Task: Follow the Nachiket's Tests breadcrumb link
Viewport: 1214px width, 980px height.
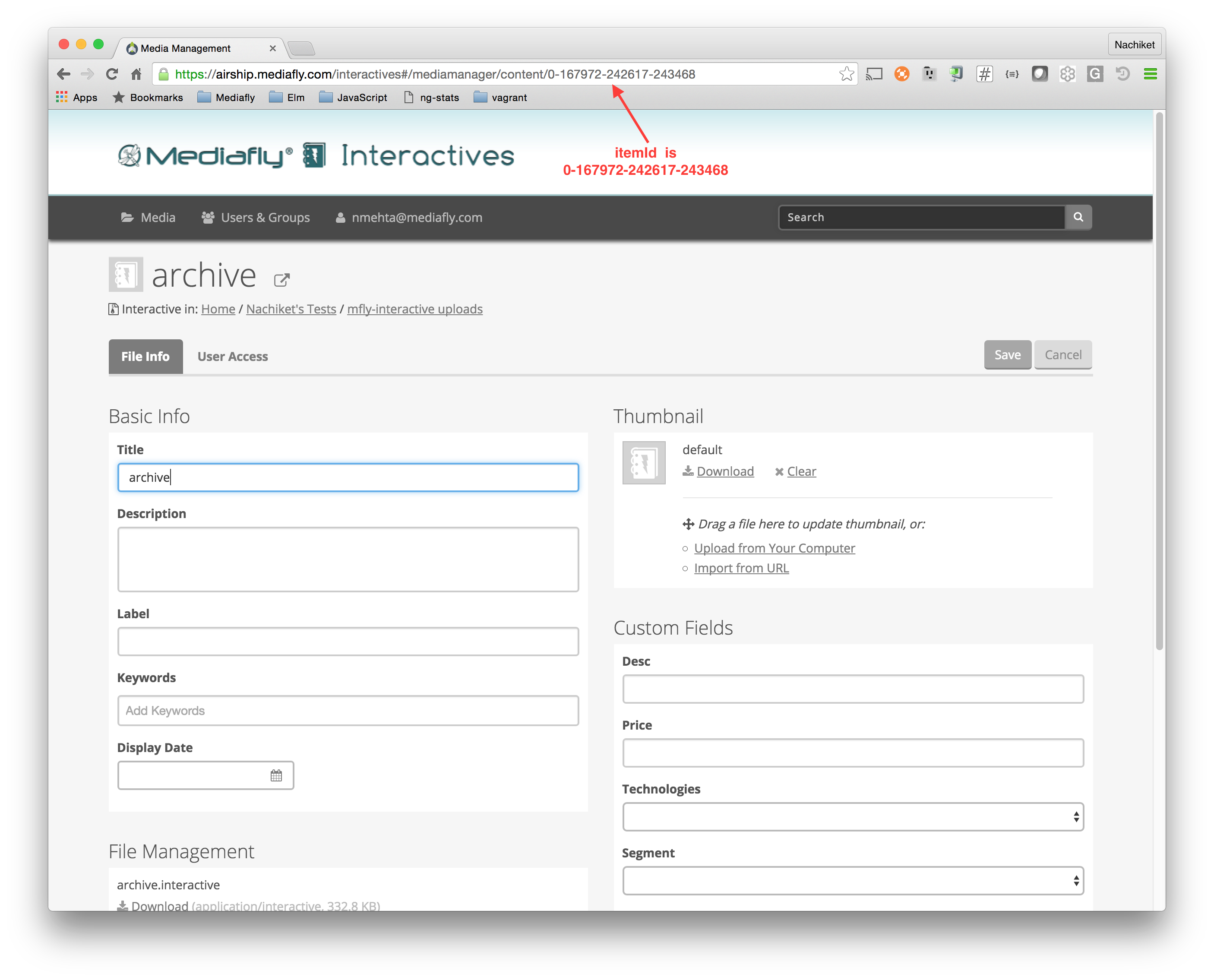Action: [291, 310]
